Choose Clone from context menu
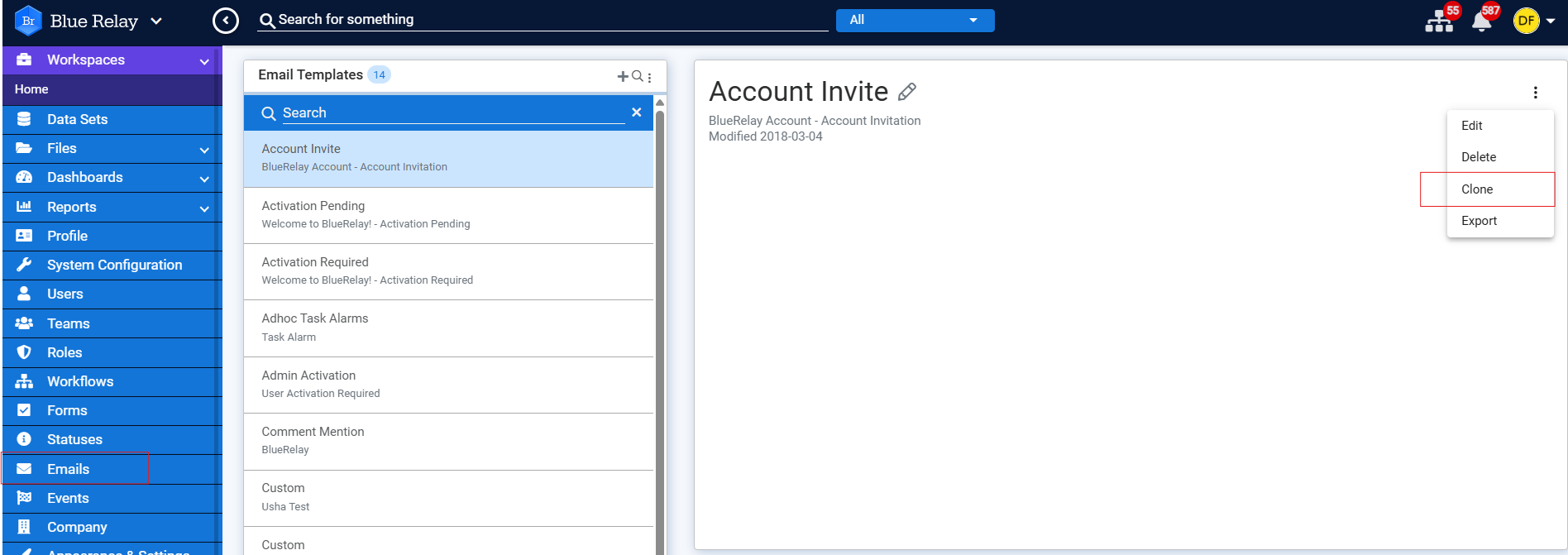Viewport: 1568px width, 555px height. [x=1500, y=189]
